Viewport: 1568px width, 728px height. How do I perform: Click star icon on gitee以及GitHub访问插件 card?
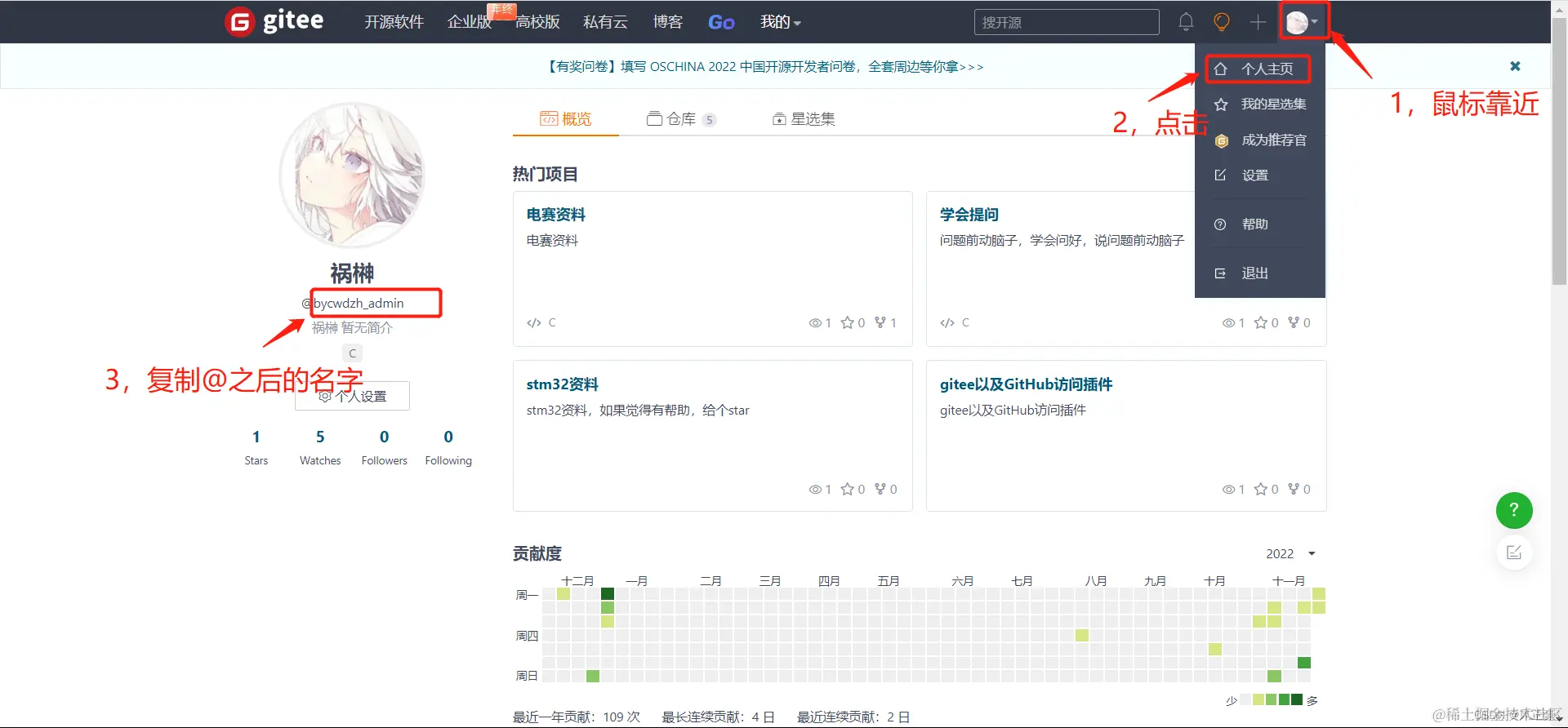[1261, 489]
